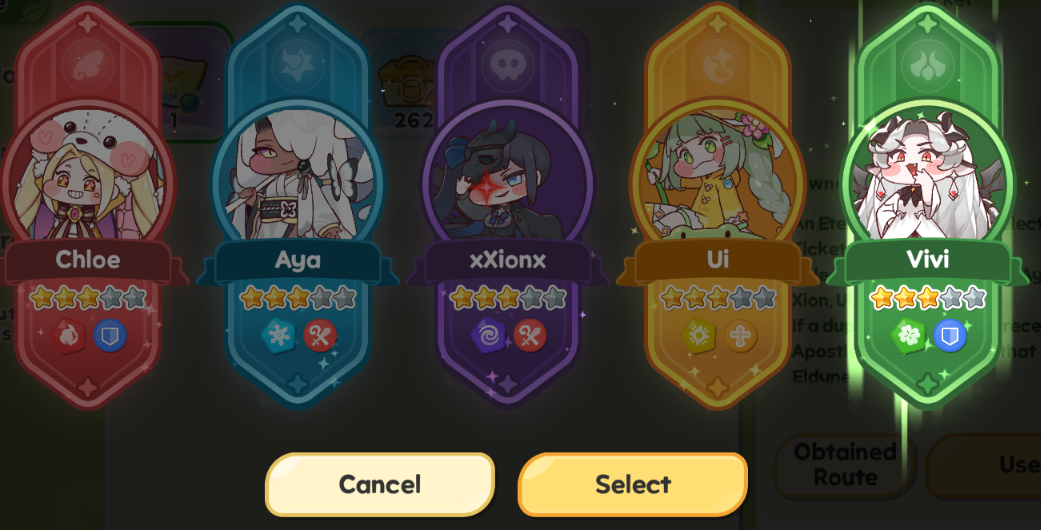Click xXionx's purple swirl element icon
Screen dimensions: 1041x530
(x=488, y=335)
